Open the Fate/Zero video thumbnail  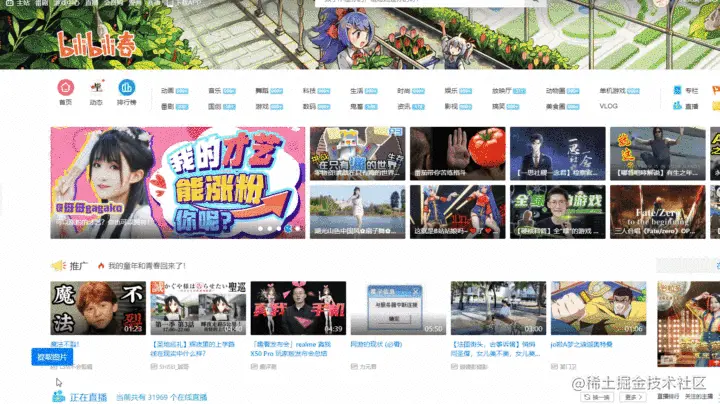pyautogui.click(x=658, y=212)
